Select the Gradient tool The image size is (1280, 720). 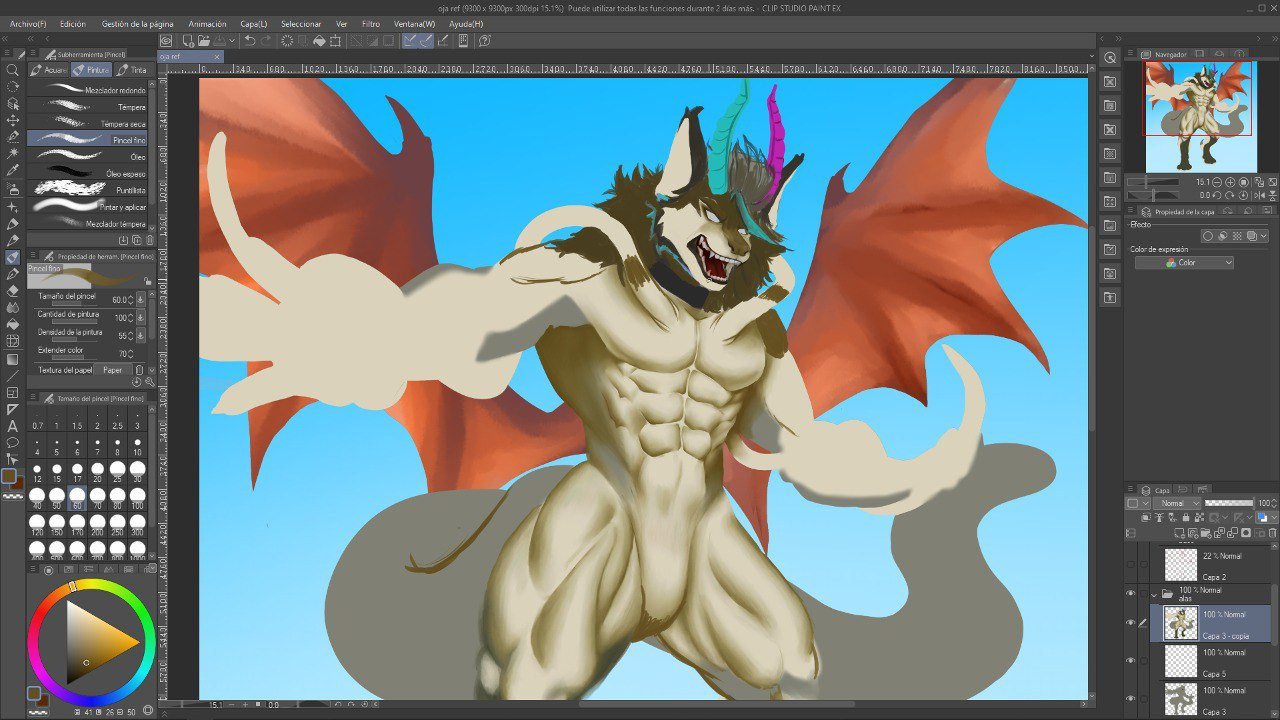pyautogui.click(x=13, y=359)
